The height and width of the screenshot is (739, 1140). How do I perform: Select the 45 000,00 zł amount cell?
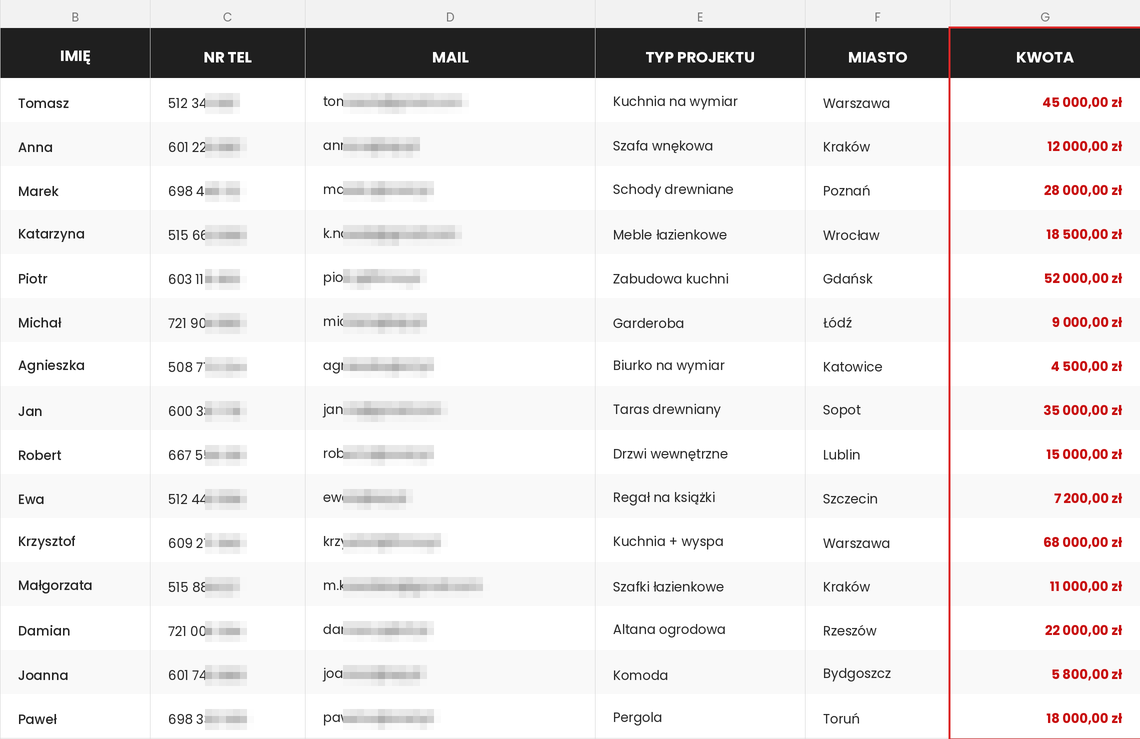click(1045, 101)
